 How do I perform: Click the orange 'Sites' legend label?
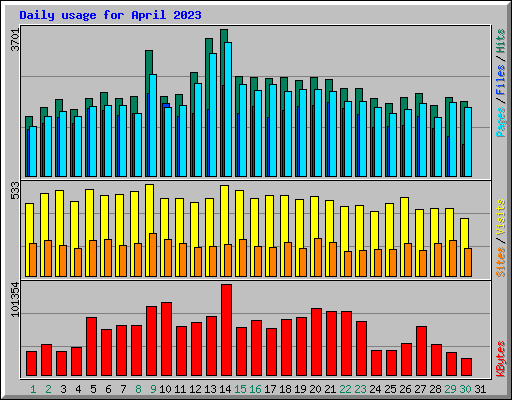(501, 262)
